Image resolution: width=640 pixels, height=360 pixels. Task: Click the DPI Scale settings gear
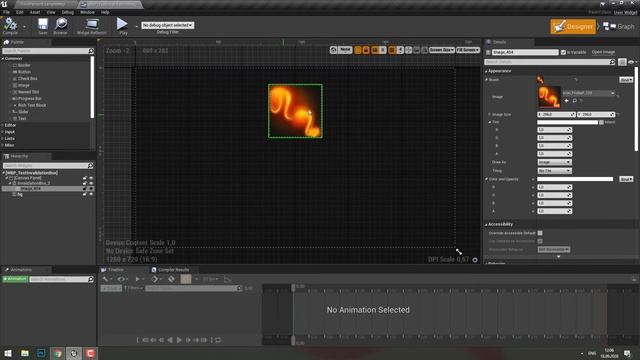click(475, 260)
